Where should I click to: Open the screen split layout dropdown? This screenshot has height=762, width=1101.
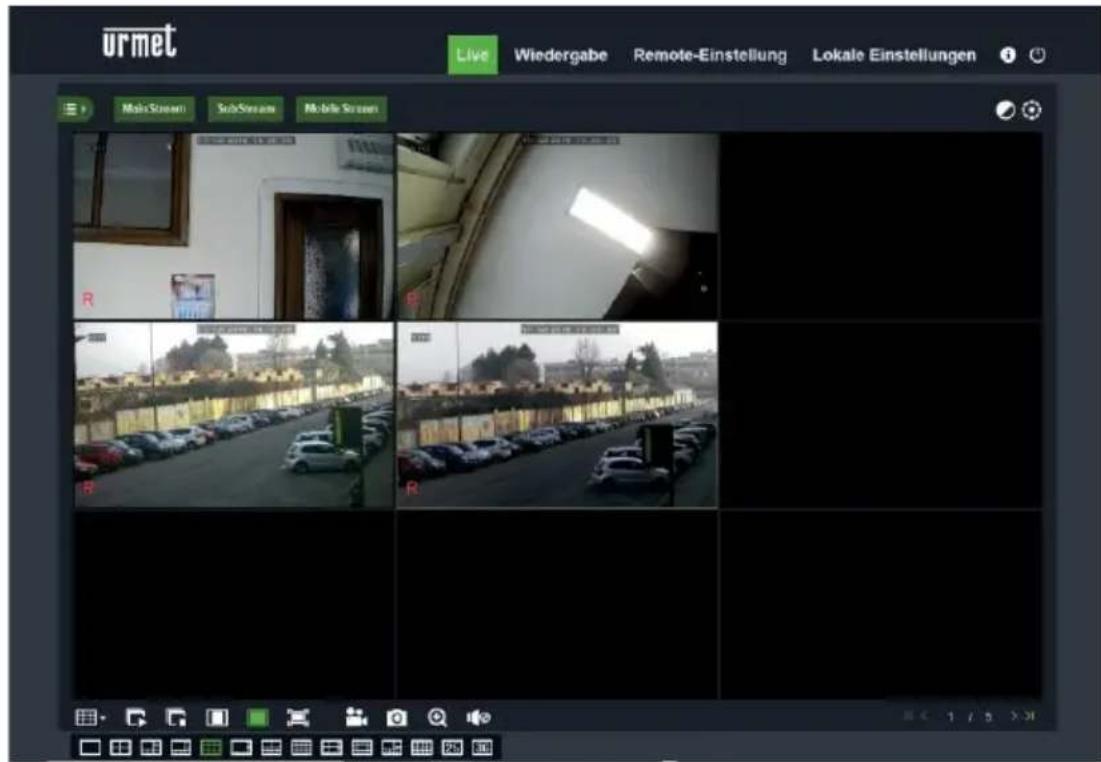[x=85, y=716]
